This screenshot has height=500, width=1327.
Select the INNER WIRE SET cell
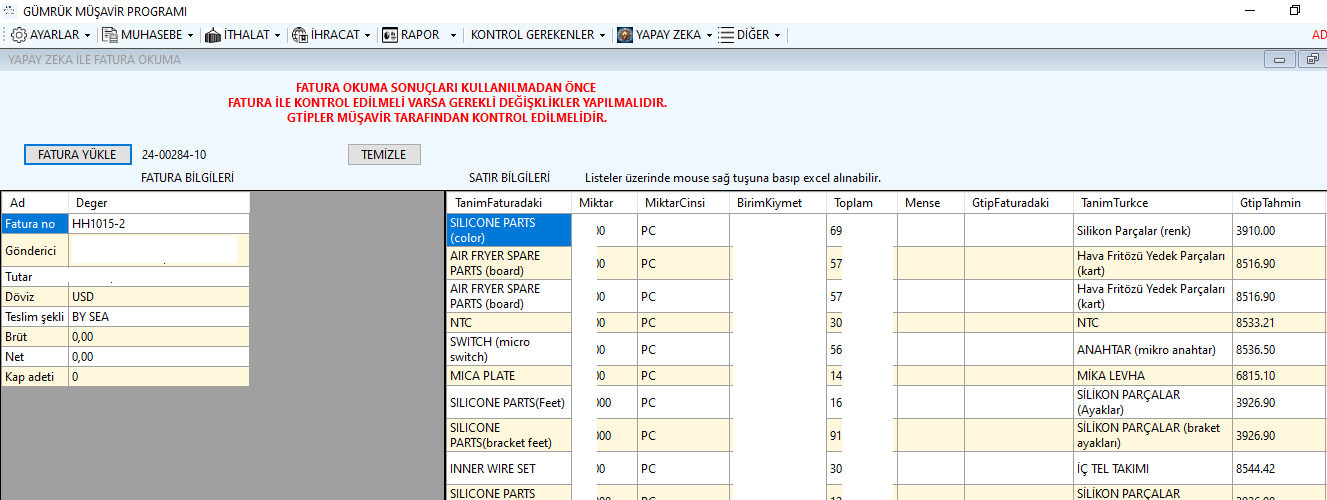point(509,468)
